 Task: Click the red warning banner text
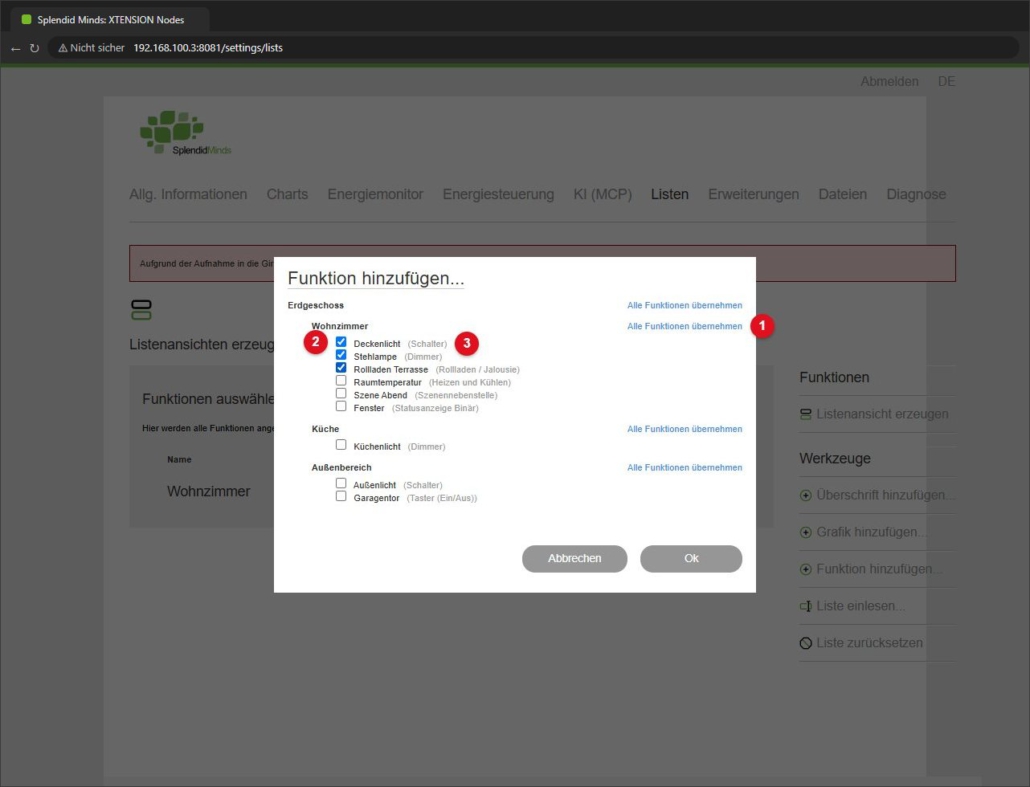[206, 263]
